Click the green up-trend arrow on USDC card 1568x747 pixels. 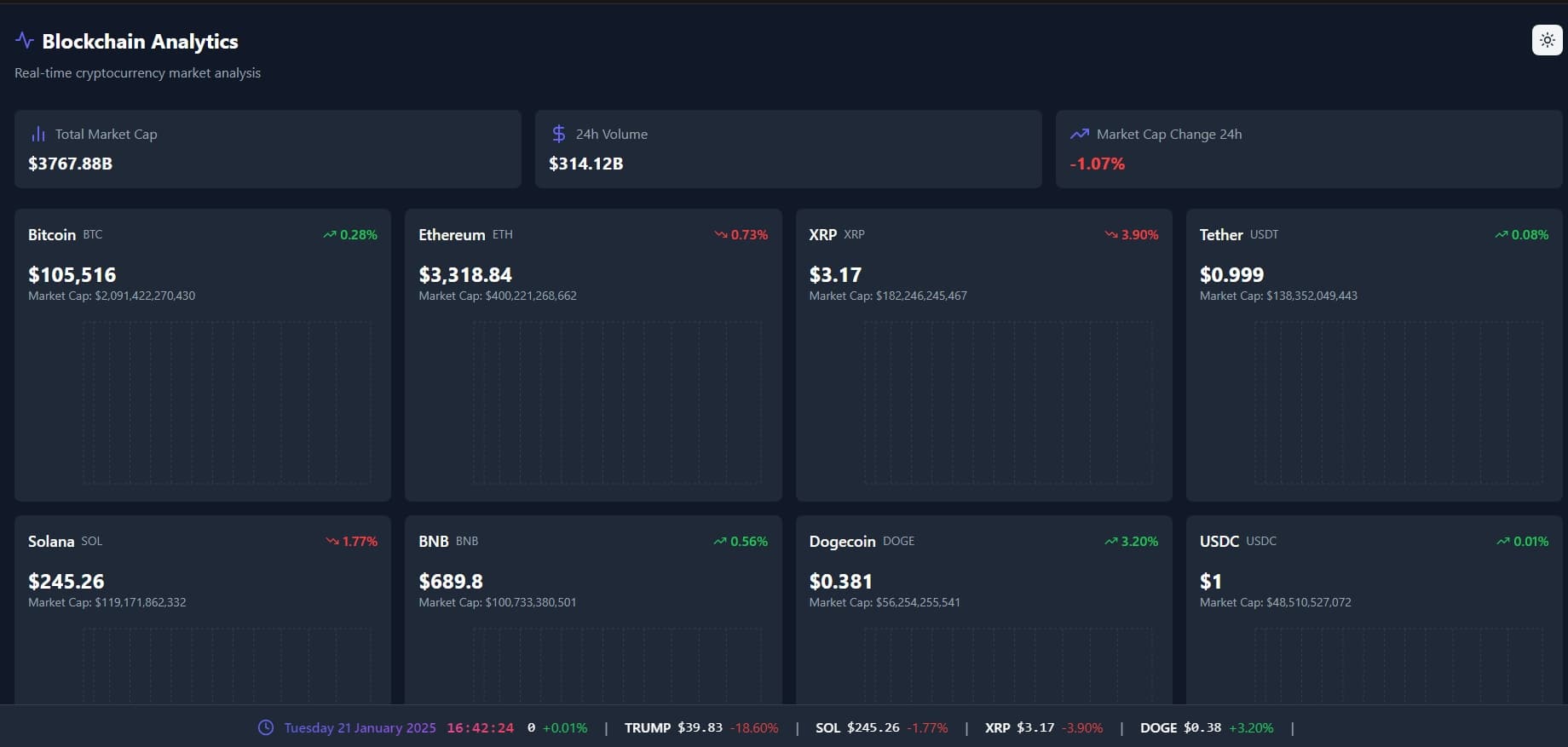point(1503,541)
